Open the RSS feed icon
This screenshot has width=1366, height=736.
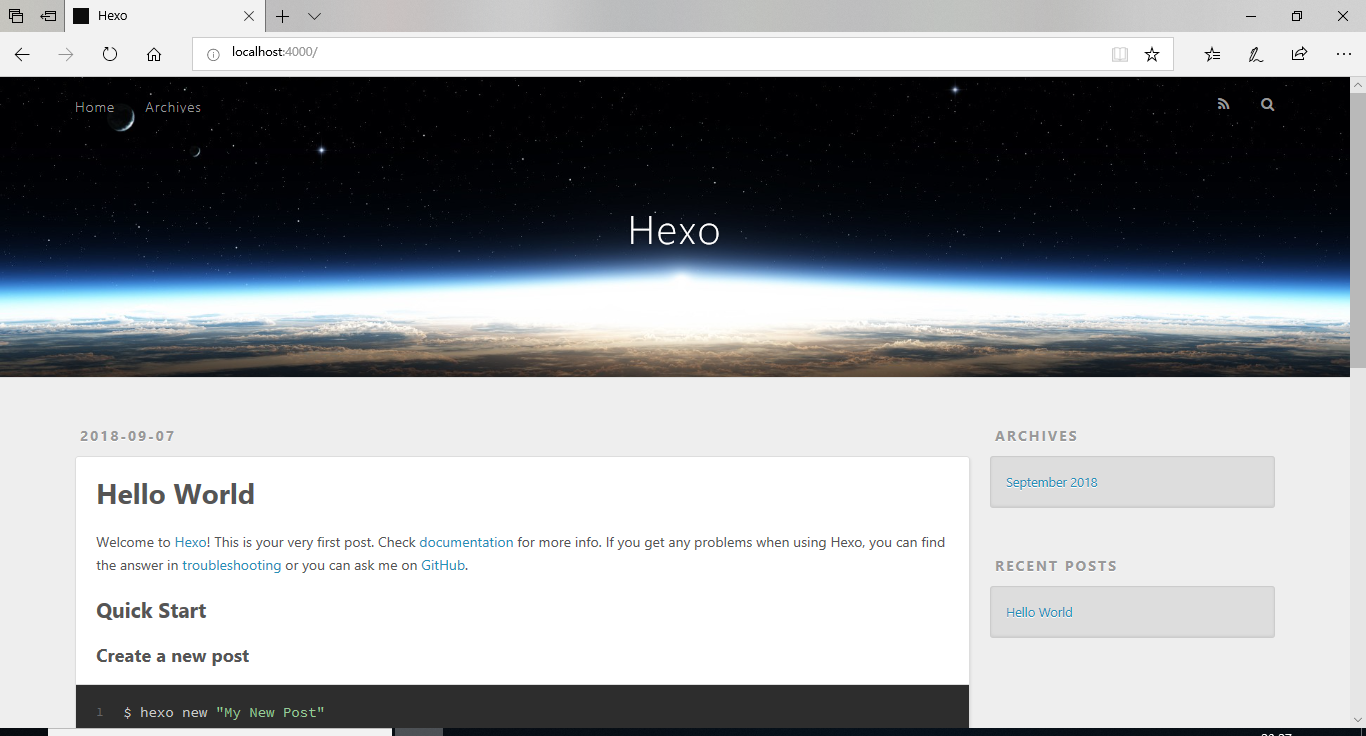1223,104
